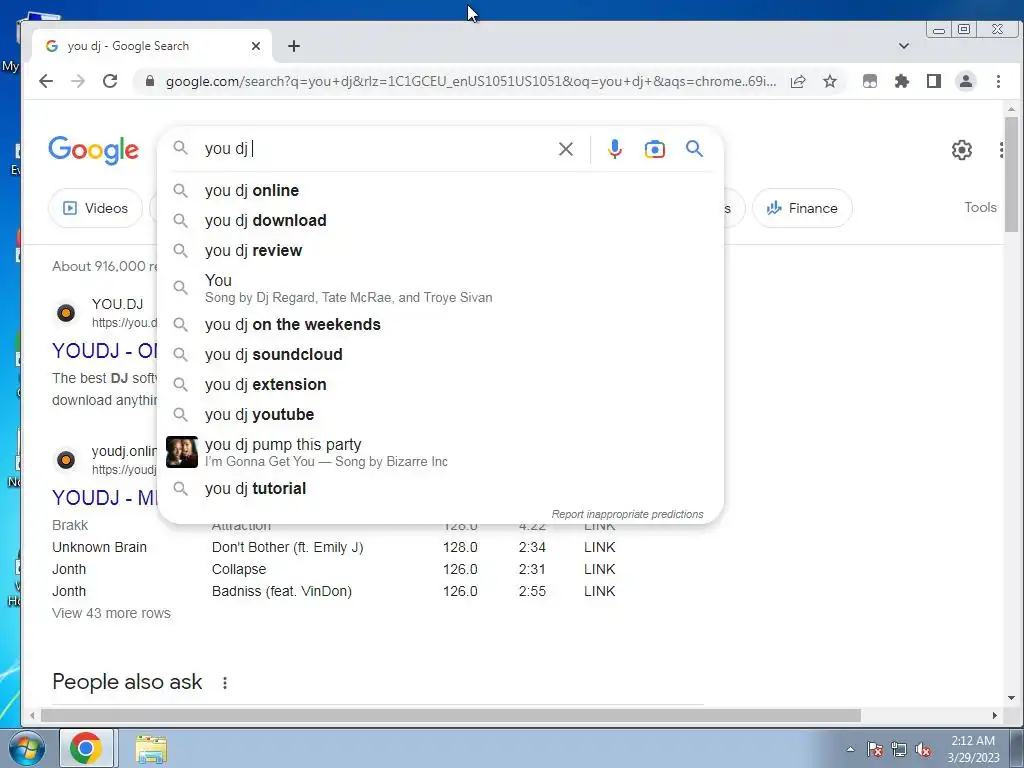Click the Google logo
The image size is (1024, 768).
(93, 150)
